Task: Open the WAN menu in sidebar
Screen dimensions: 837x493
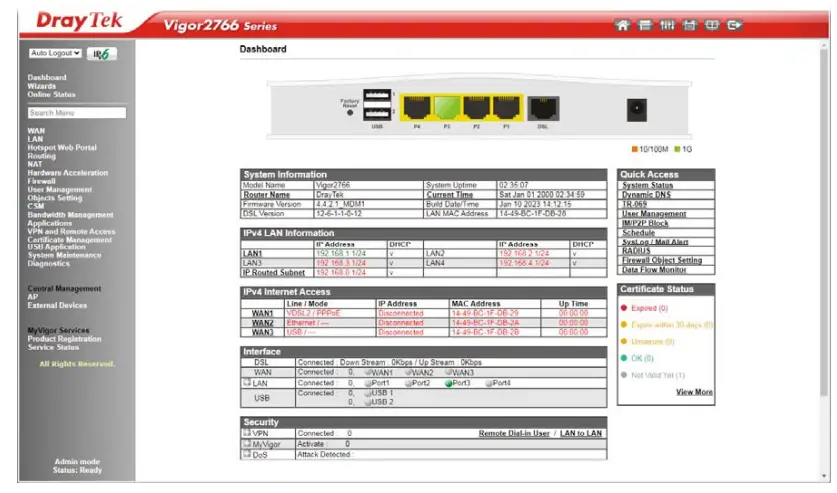Action: coord(36,131)
